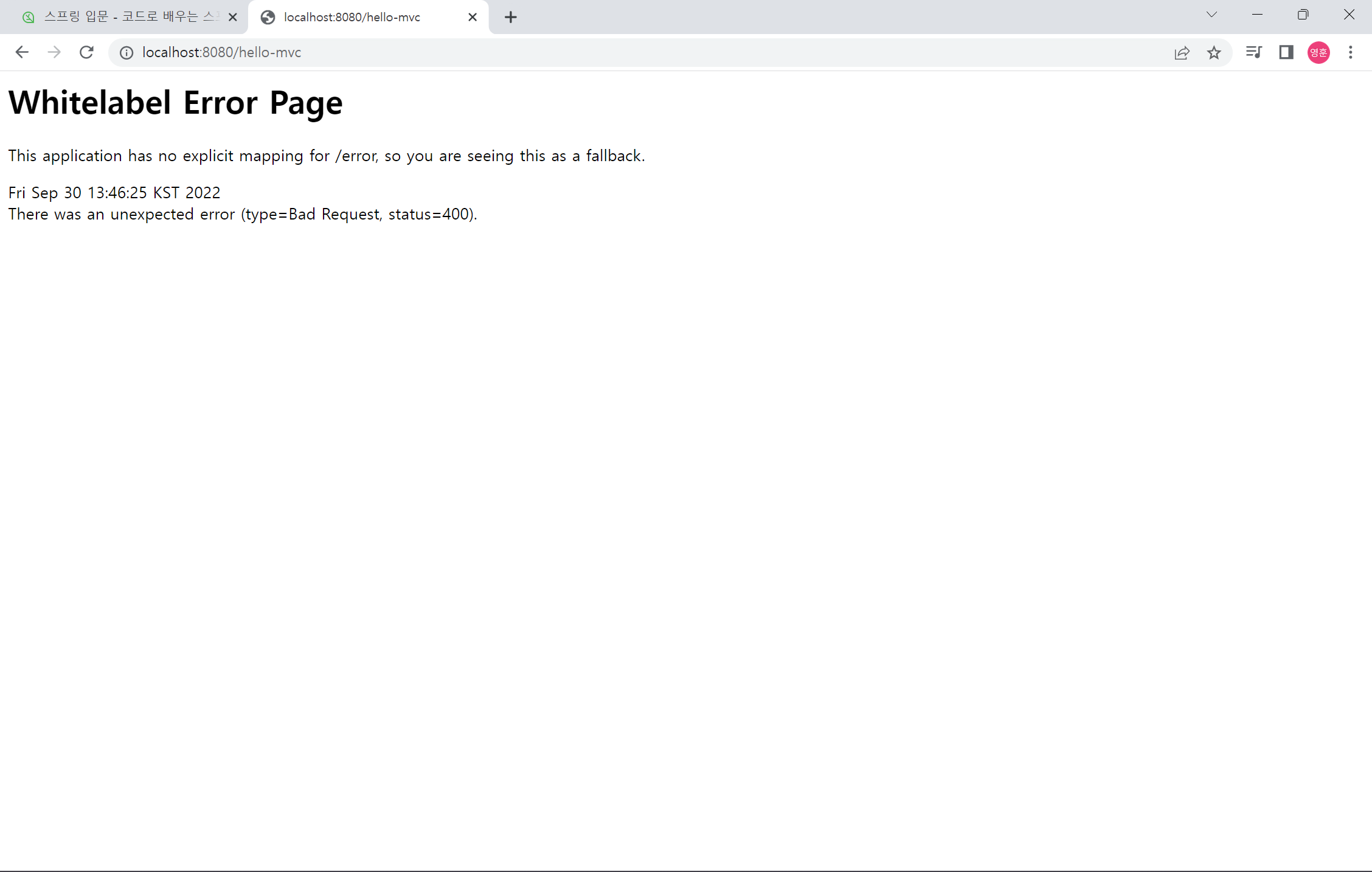Open a new tab with plus

pos(511,17)
